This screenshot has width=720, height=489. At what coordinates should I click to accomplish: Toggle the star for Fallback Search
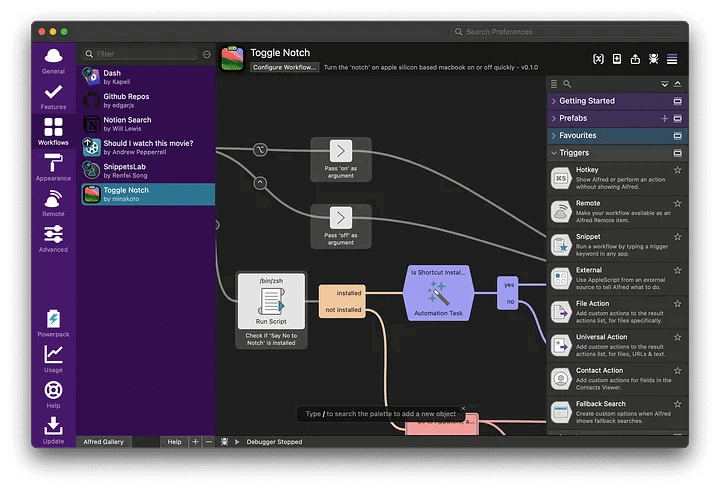(x=678, y=405)
